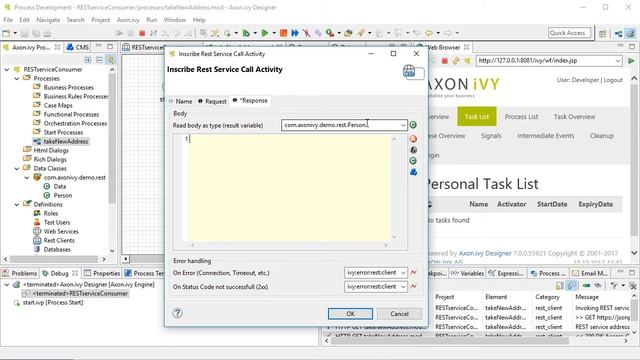Click the green Run engine toolbar icon
This screenshot has width=640, height=360.
[265, 33]
